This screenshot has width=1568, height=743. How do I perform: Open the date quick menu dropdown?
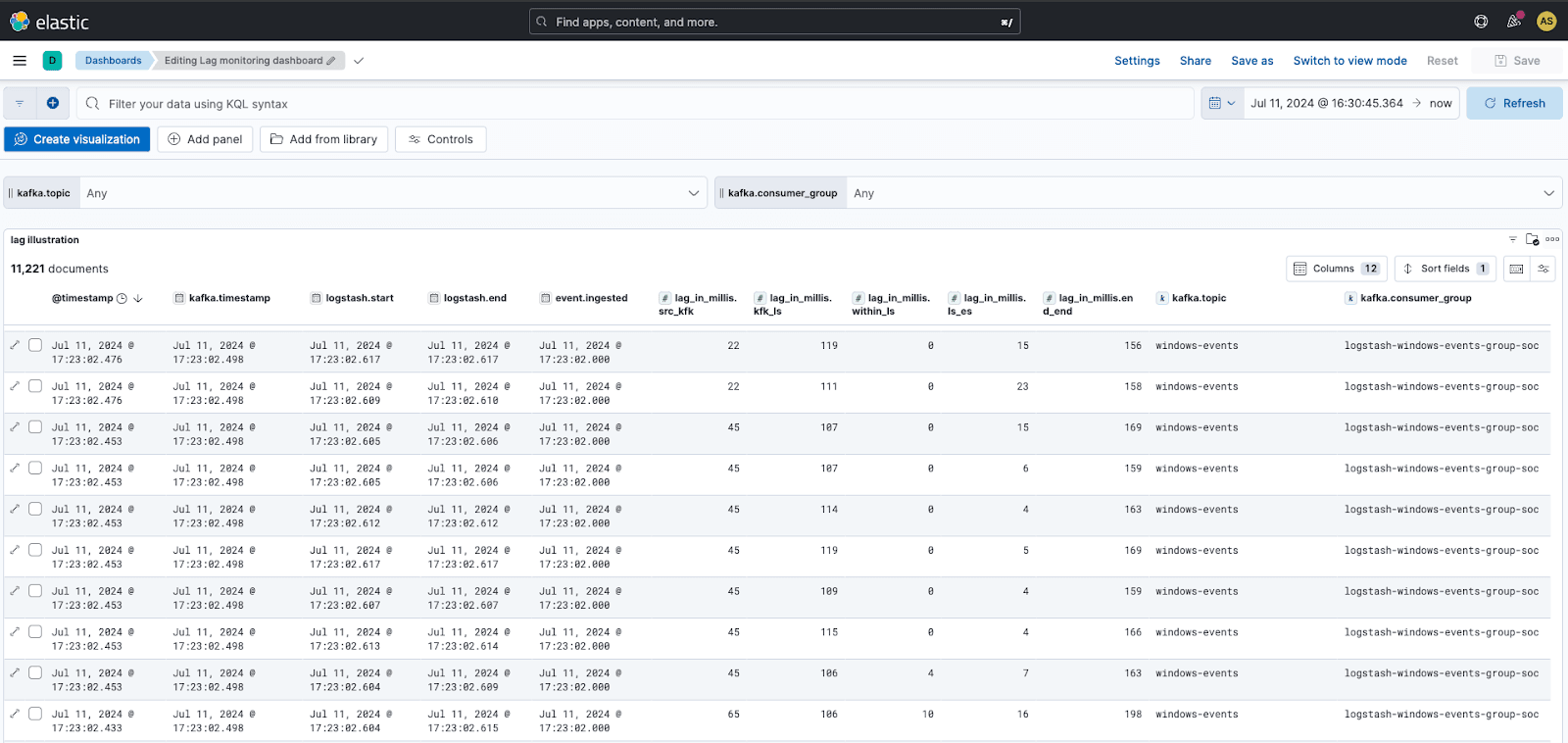point(1221,103)
